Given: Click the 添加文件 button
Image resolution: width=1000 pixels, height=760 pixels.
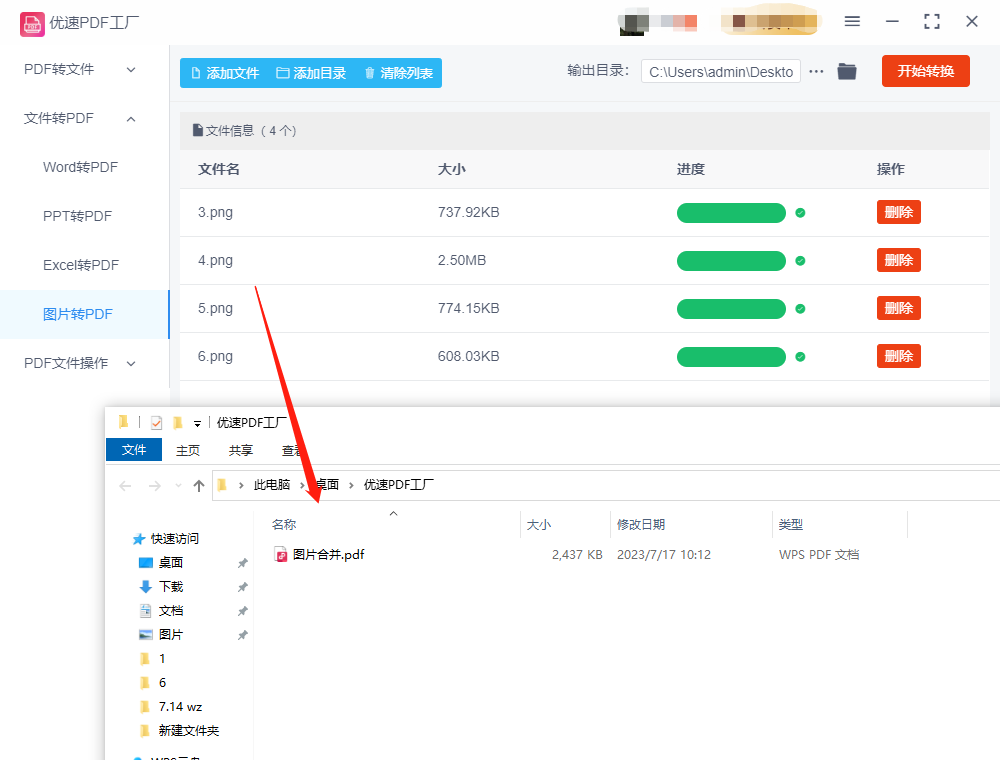Looking at the screenshot, I should click(225, 73).
